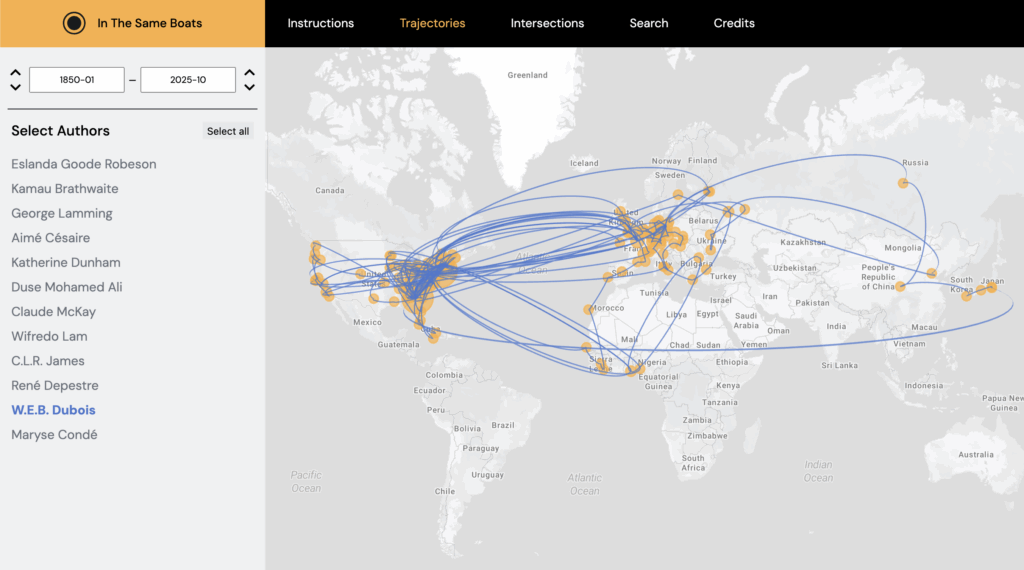The height and width of the screenshot is (570, 1024).
Task: Click the South Africa label on the map
Action: pos(693,463)
